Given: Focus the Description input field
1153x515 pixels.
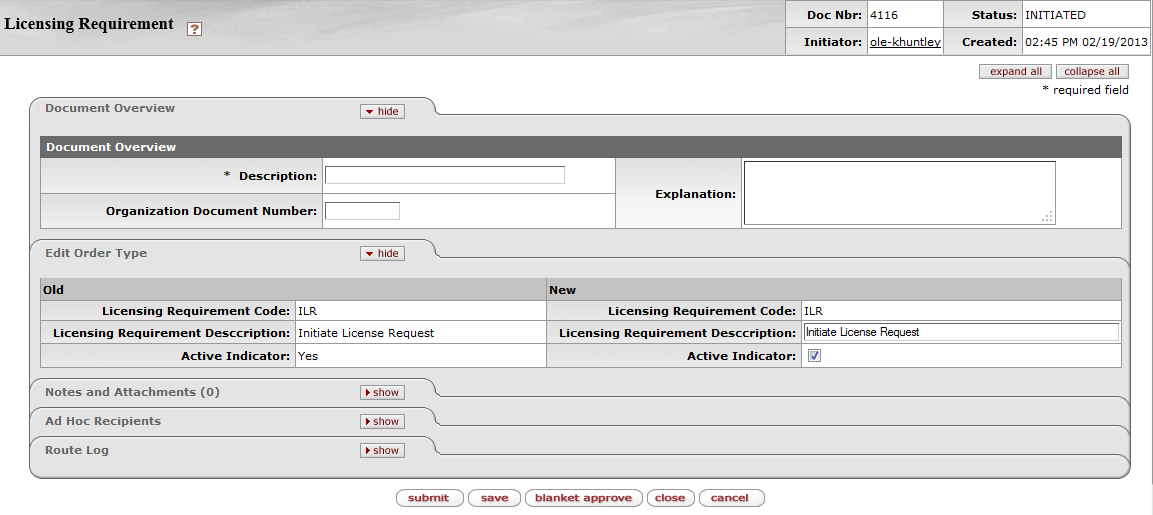Looking at the screenshot, I should click(445, 176).
